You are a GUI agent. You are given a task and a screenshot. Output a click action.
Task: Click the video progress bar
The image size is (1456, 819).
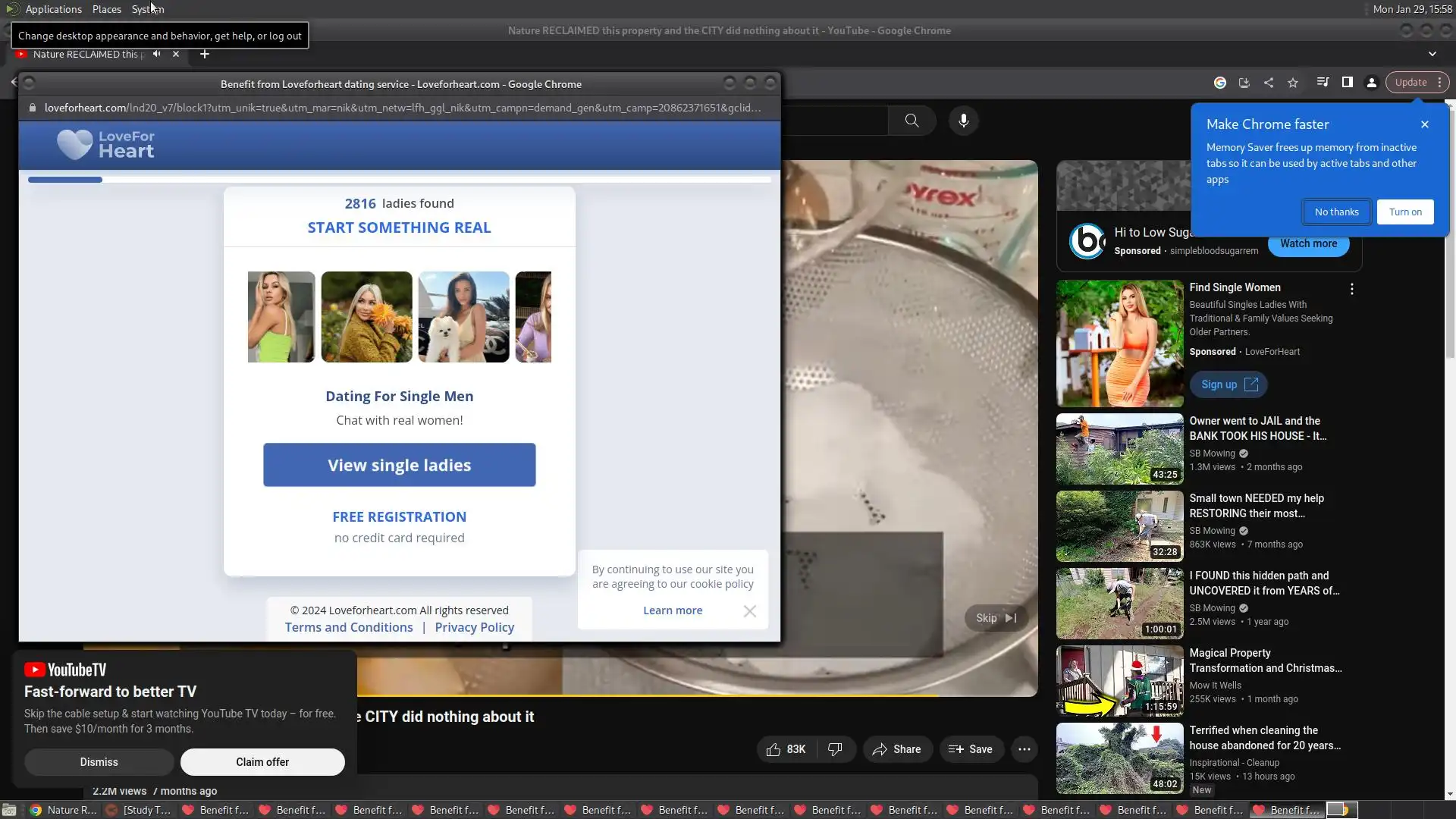point(682,694)
